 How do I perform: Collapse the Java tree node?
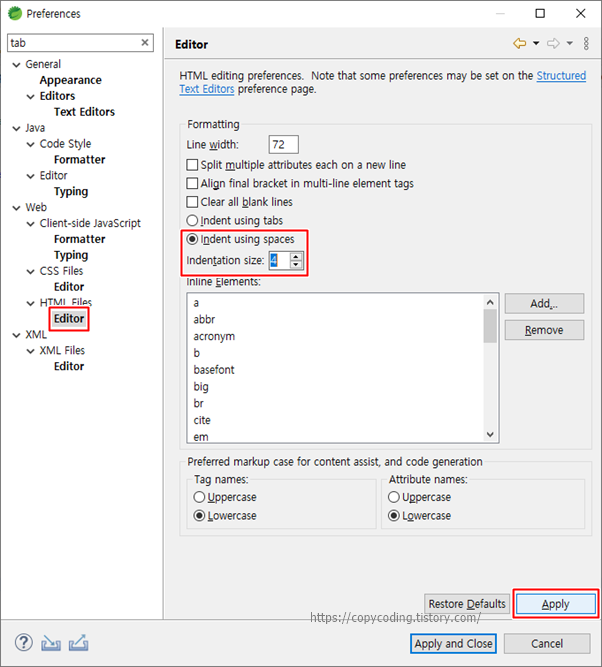pos(17,128)
